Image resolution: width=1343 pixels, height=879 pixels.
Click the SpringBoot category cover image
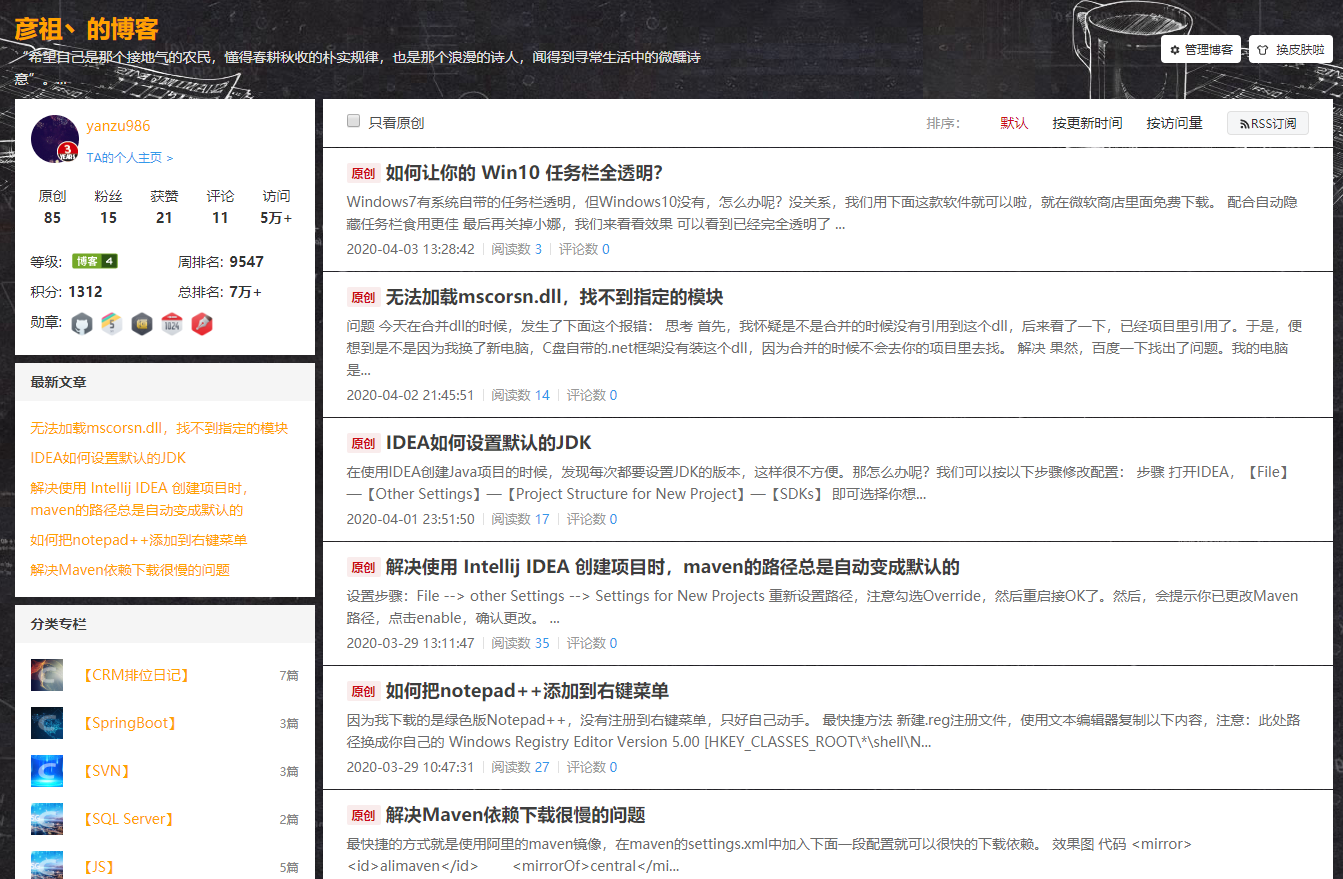(x=47, y=722)
